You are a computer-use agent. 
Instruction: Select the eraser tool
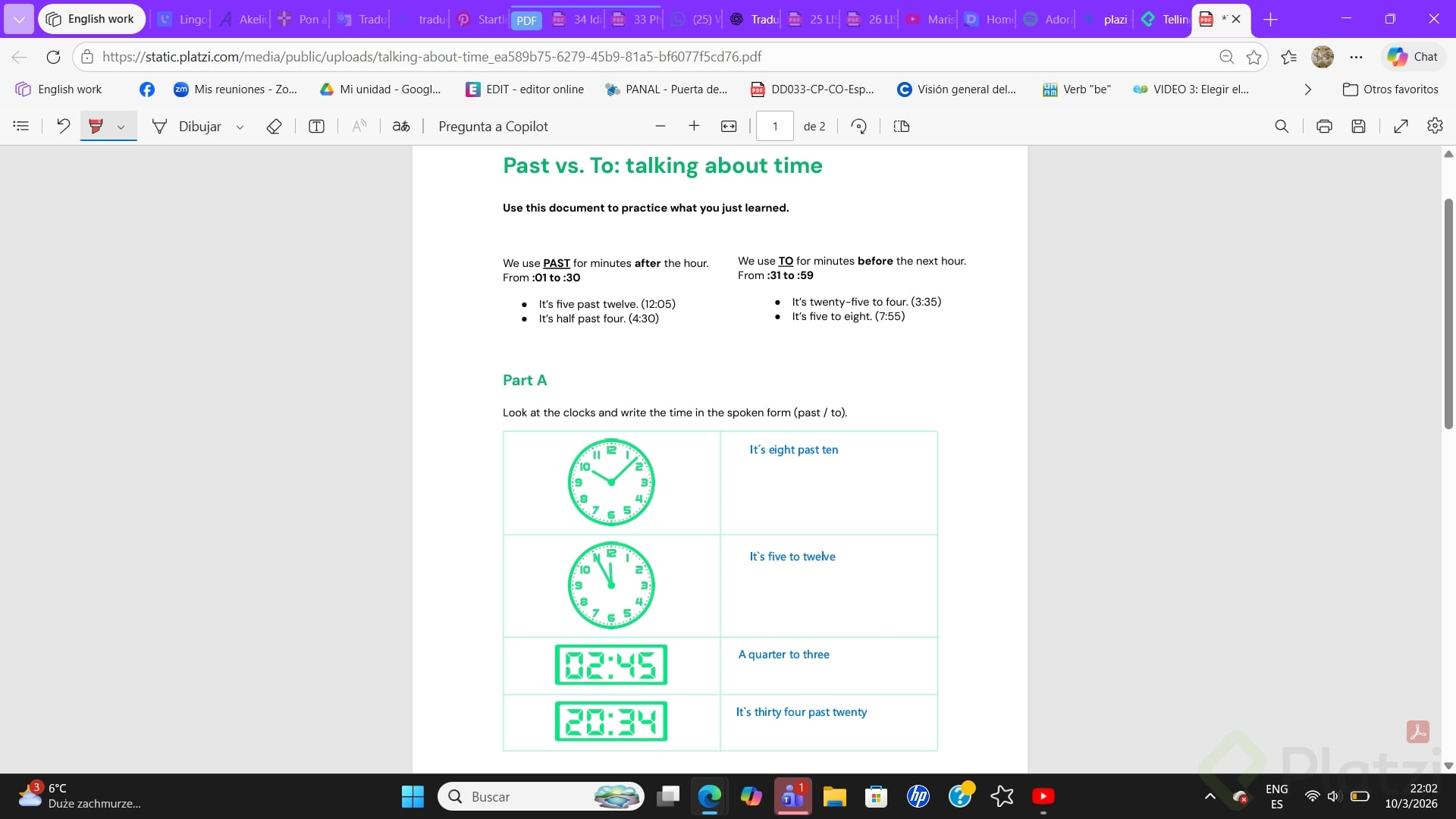coord(274,127)
